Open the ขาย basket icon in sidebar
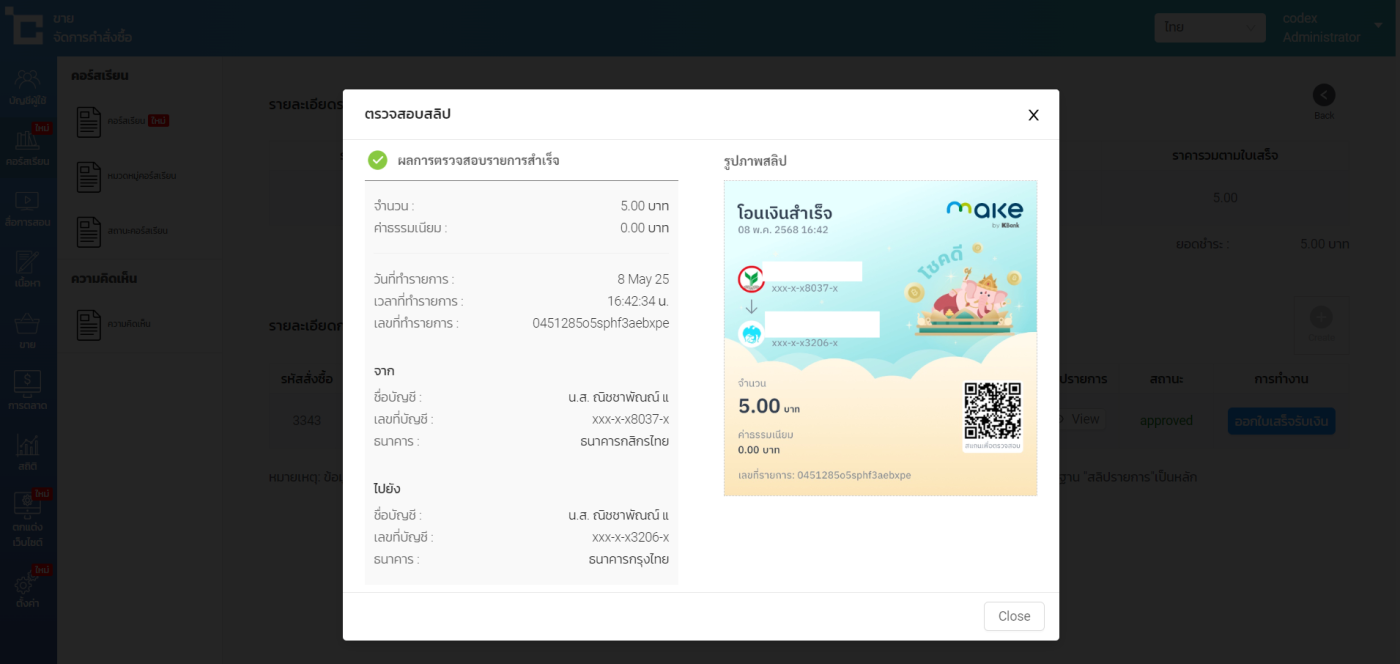Image resolution: width=1400 pixels, height=664 pixels. (x=27, y=330)
